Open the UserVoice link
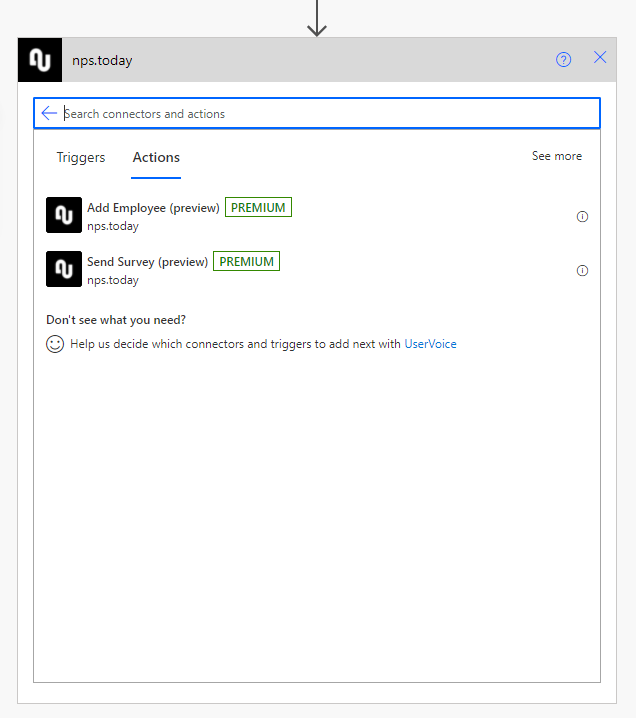 (x=430, y=344)
